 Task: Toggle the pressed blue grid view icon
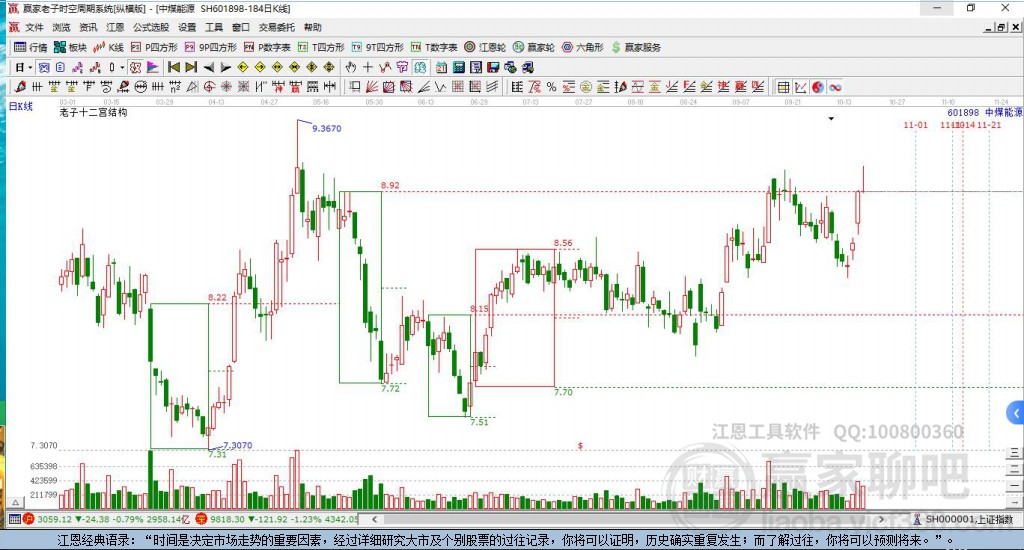click(44, 67)
